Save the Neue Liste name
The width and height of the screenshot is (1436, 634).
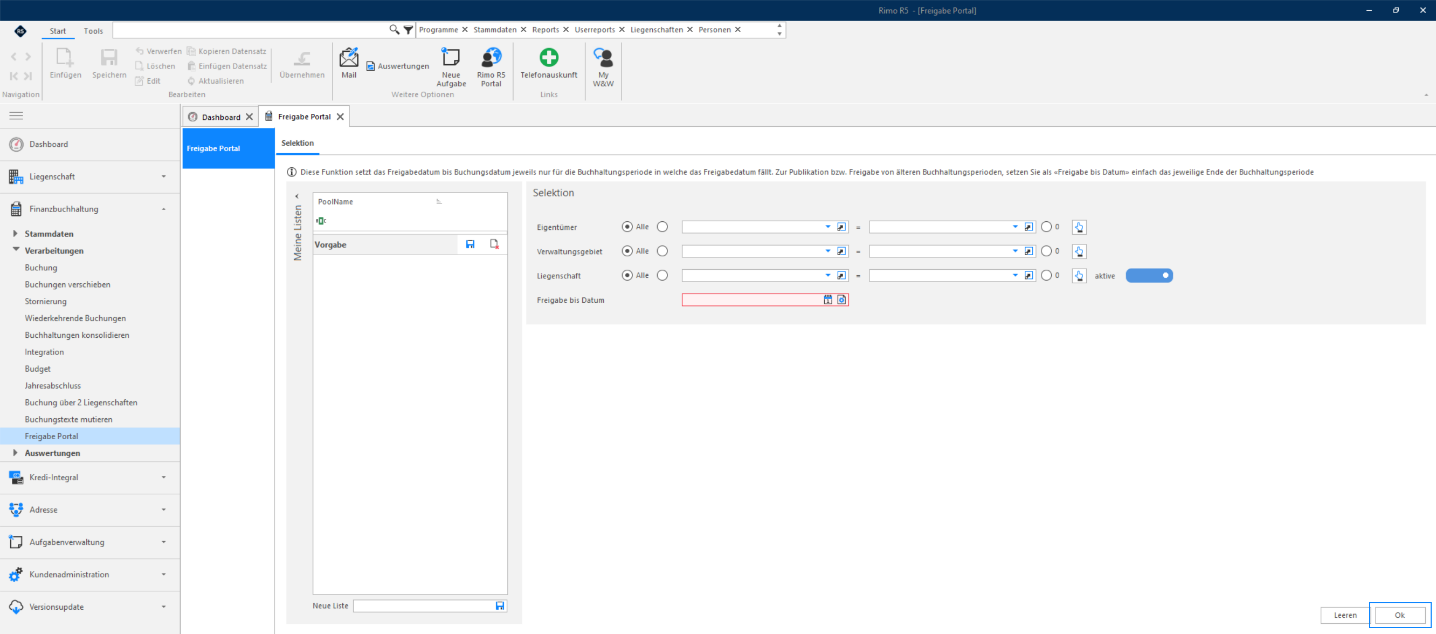[x=500, y=606]
